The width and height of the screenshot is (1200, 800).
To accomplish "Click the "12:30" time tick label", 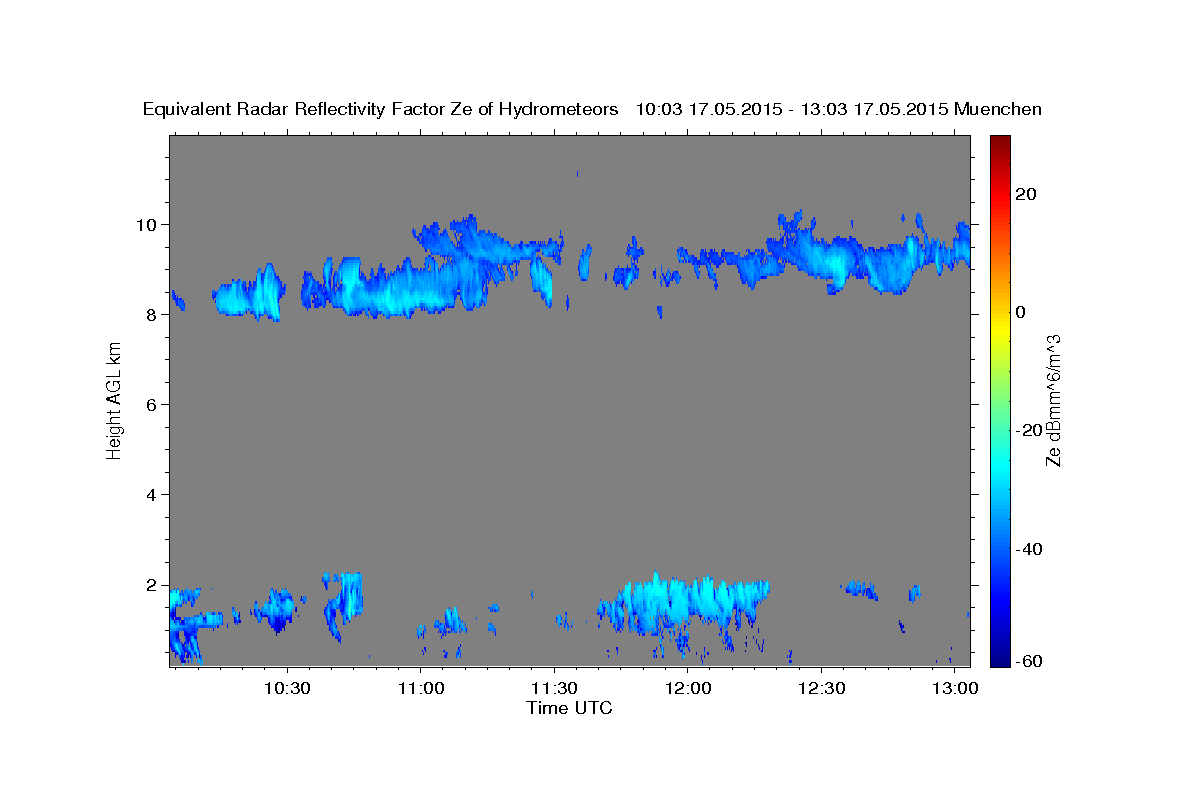I will pos(821,689).
